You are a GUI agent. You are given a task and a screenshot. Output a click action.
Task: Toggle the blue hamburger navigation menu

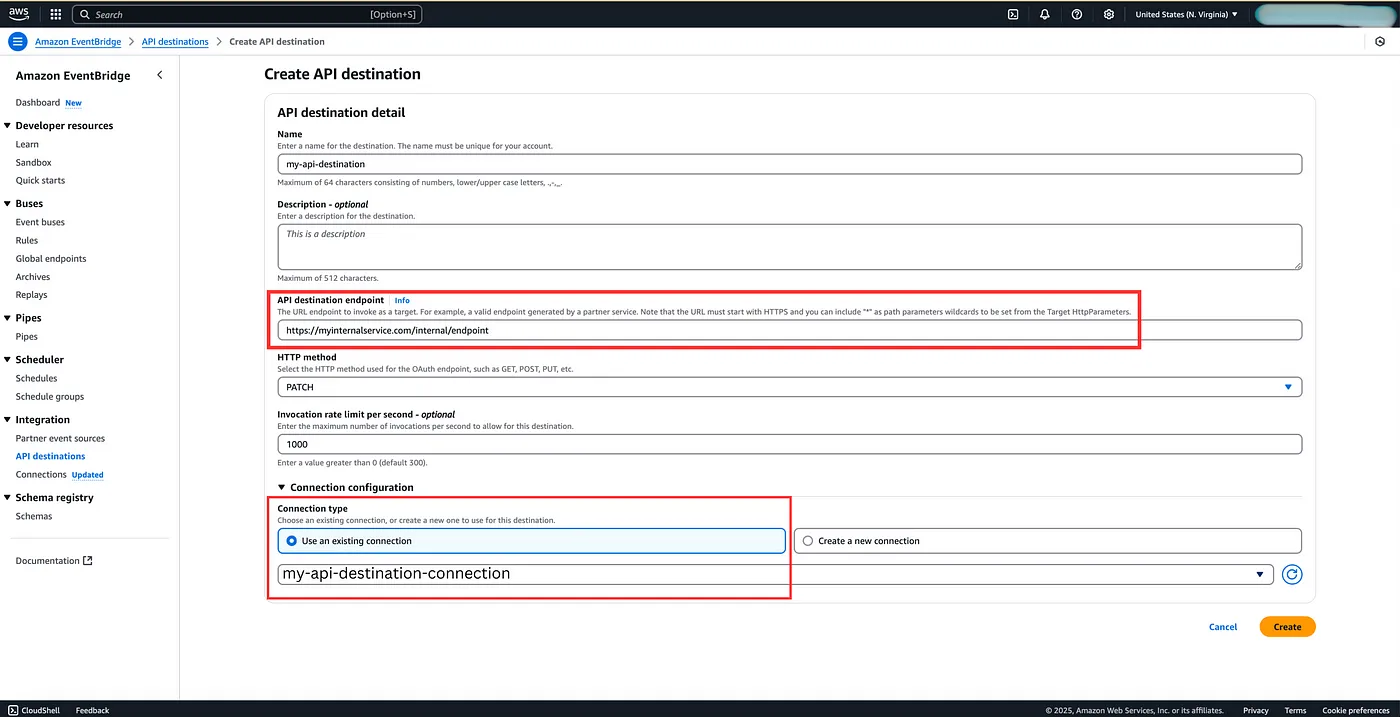tap(17, 42)
